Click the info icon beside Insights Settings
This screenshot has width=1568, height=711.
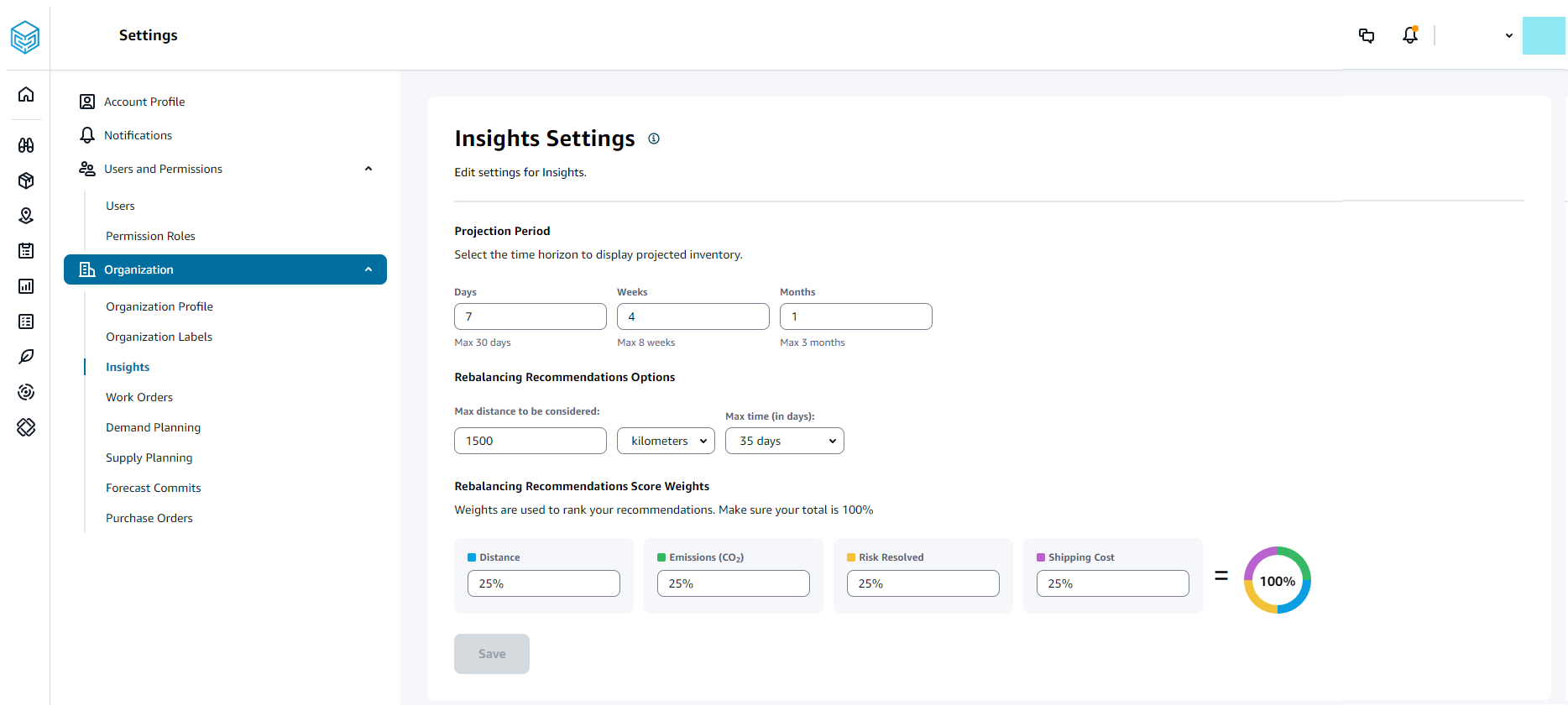click(x=654, y=139)
